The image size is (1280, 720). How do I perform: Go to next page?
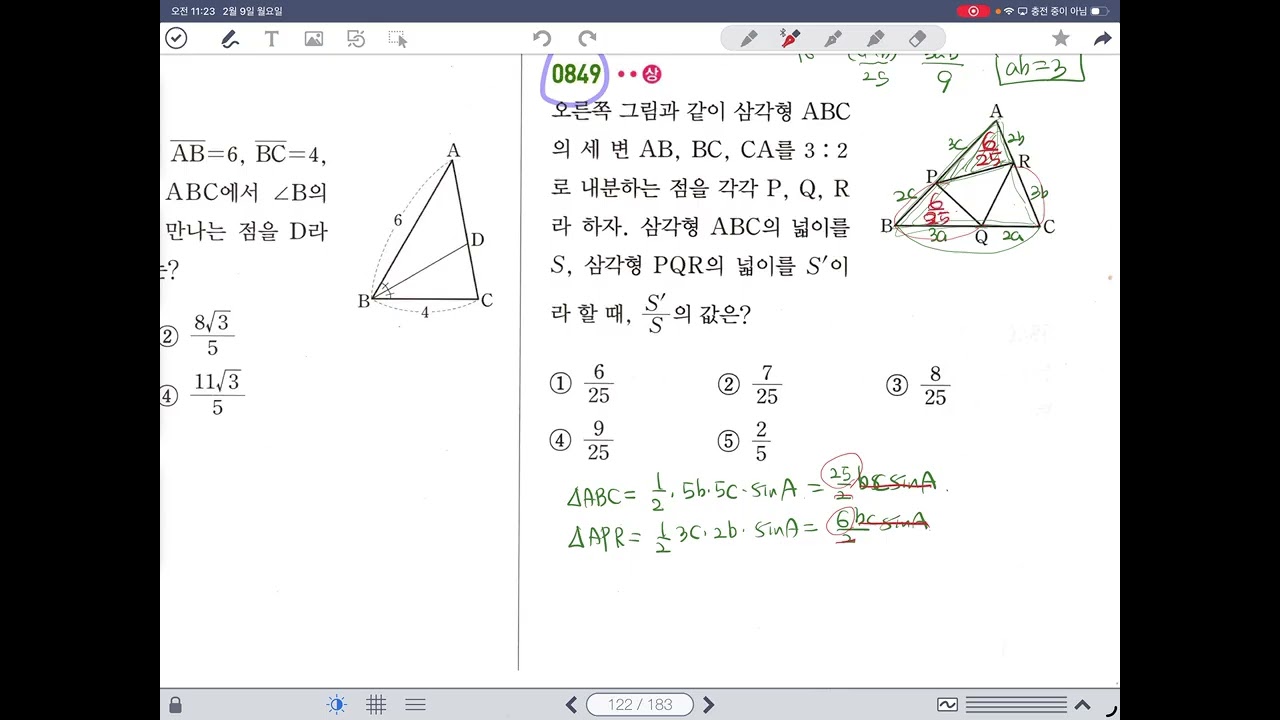(x=709, y=705)
